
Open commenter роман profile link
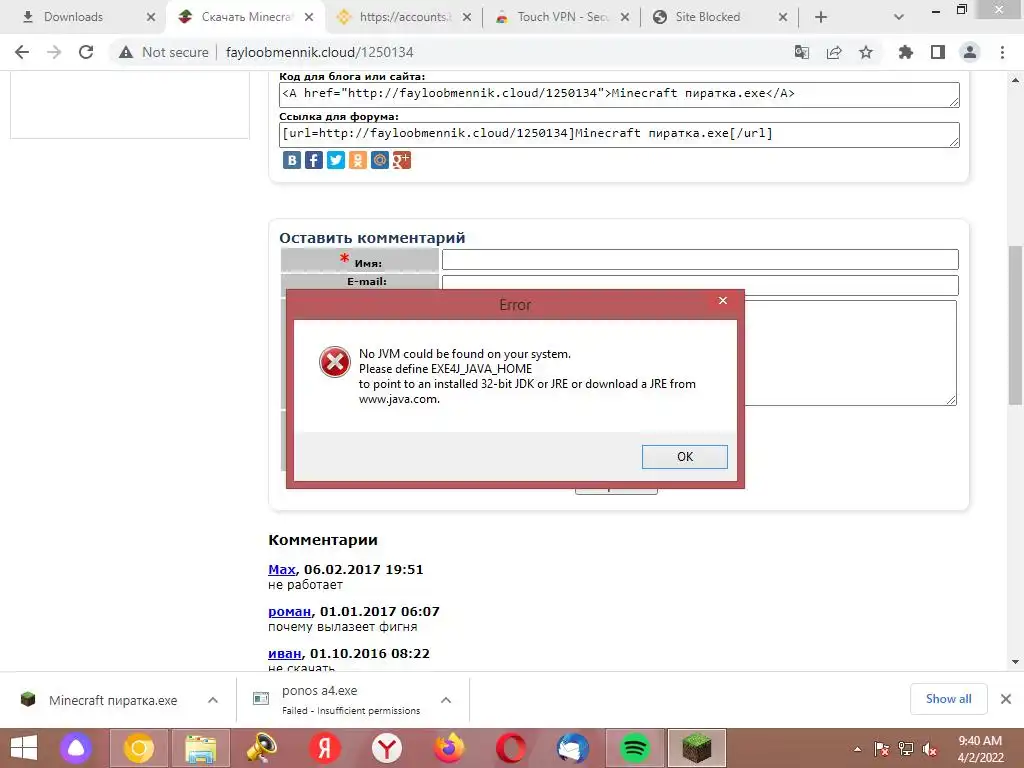(x=289, y=612)
